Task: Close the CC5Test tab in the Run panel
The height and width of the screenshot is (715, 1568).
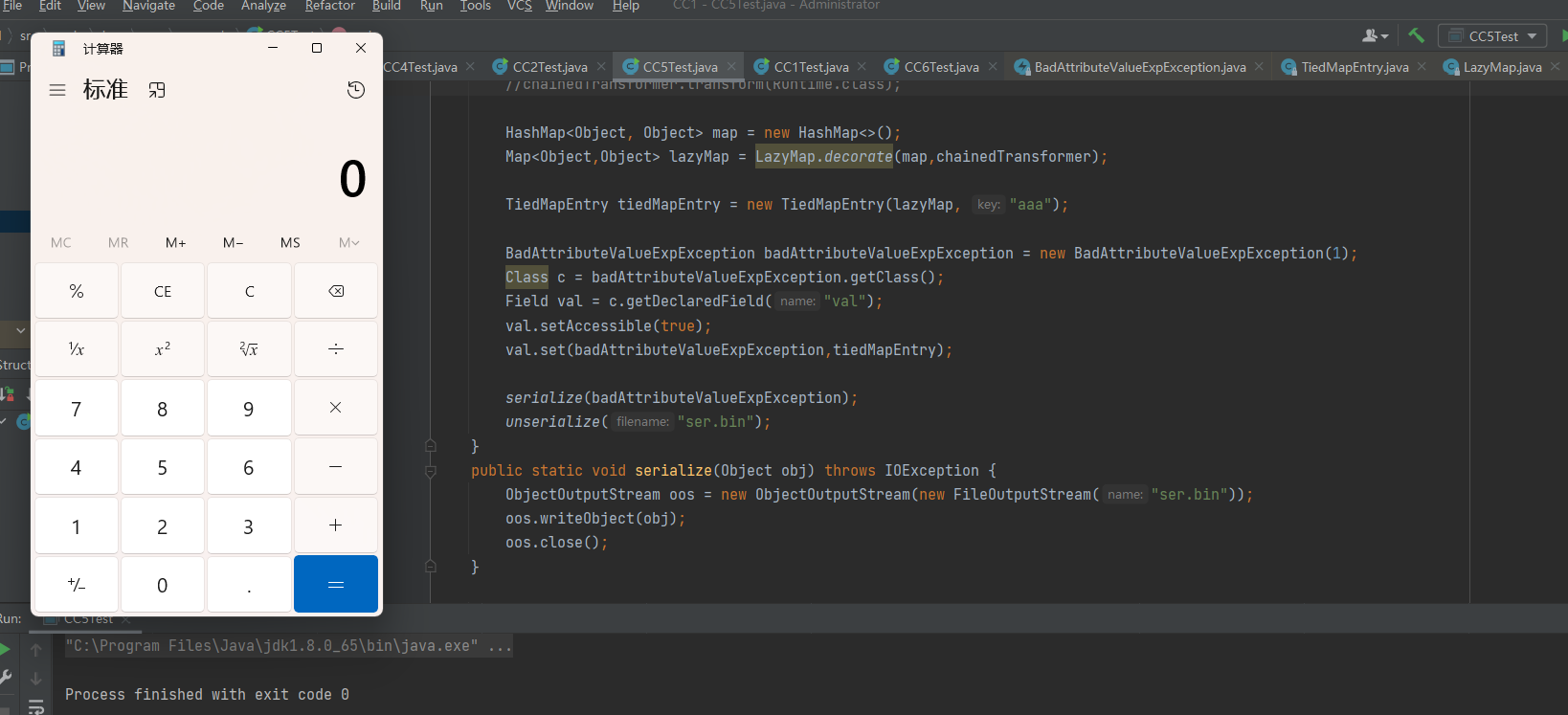Action: click(x=125, y=620)
